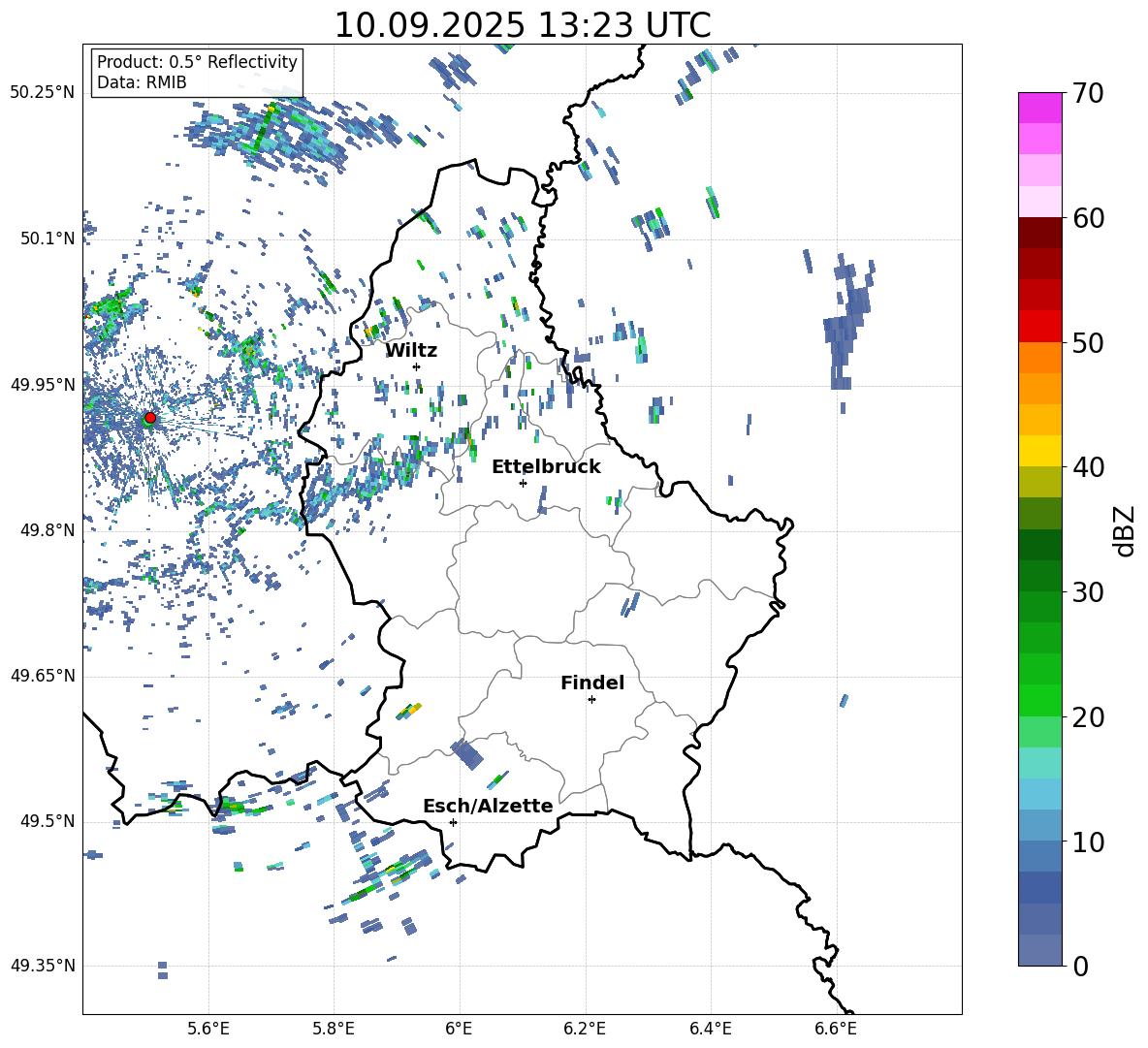
Task: Click the 5.8°E longitude label
Action: (x=334, y=1029)
